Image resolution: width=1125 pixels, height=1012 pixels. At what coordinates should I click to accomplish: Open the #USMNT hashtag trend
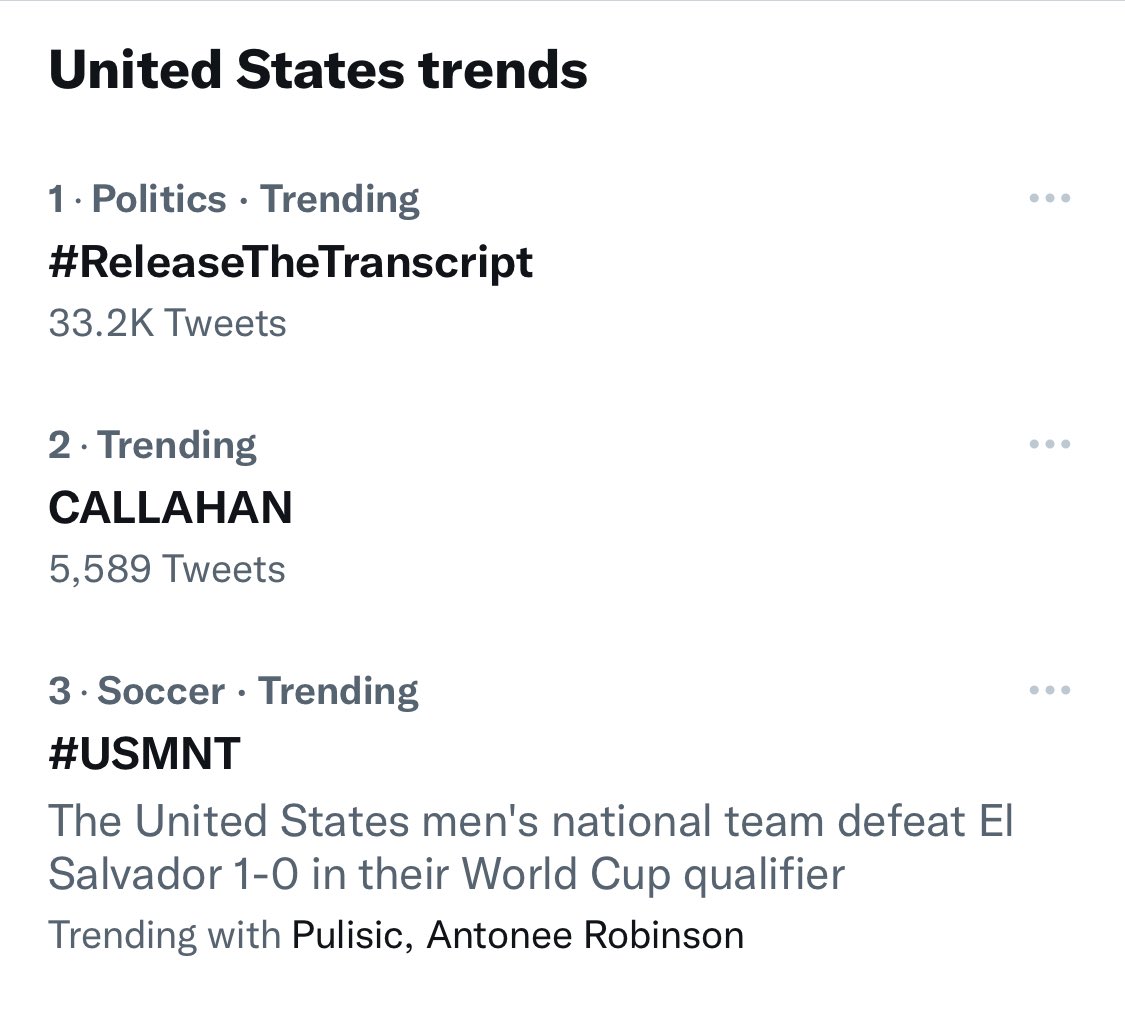144,753
